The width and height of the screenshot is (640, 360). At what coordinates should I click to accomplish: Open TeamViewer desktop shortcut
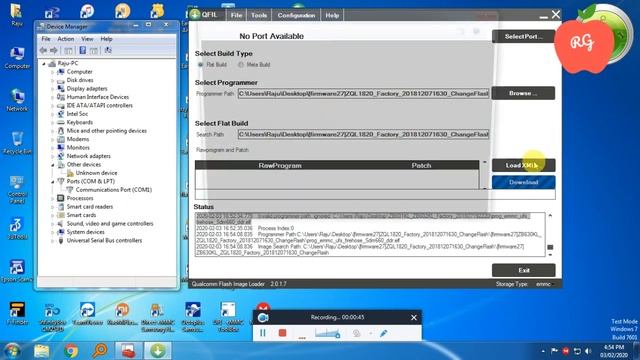click(87, 313)
